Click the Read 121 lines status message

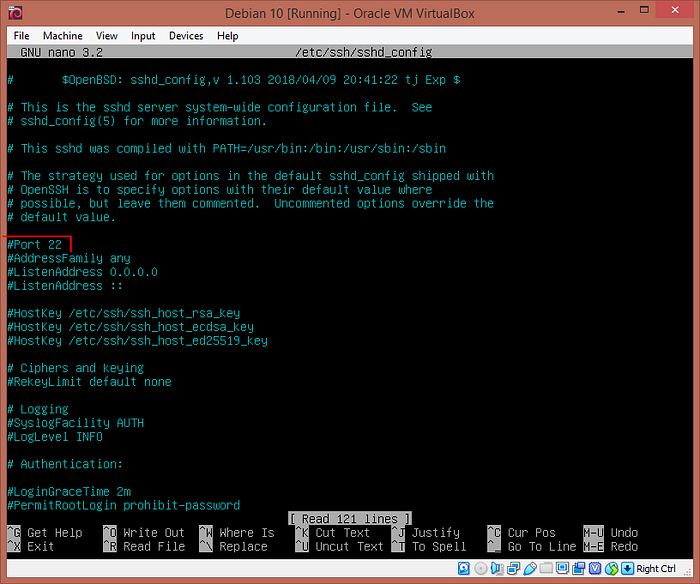click(x=350, y=519)
